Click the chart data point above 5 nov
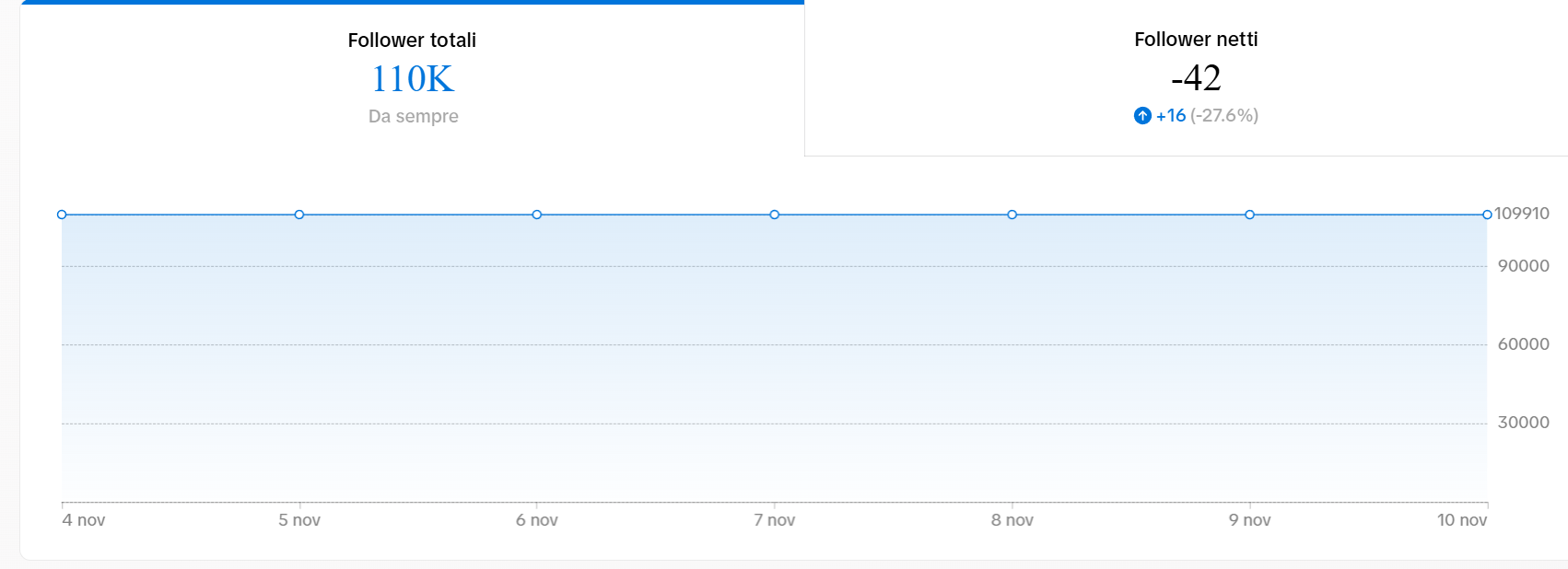 point(299,215)
